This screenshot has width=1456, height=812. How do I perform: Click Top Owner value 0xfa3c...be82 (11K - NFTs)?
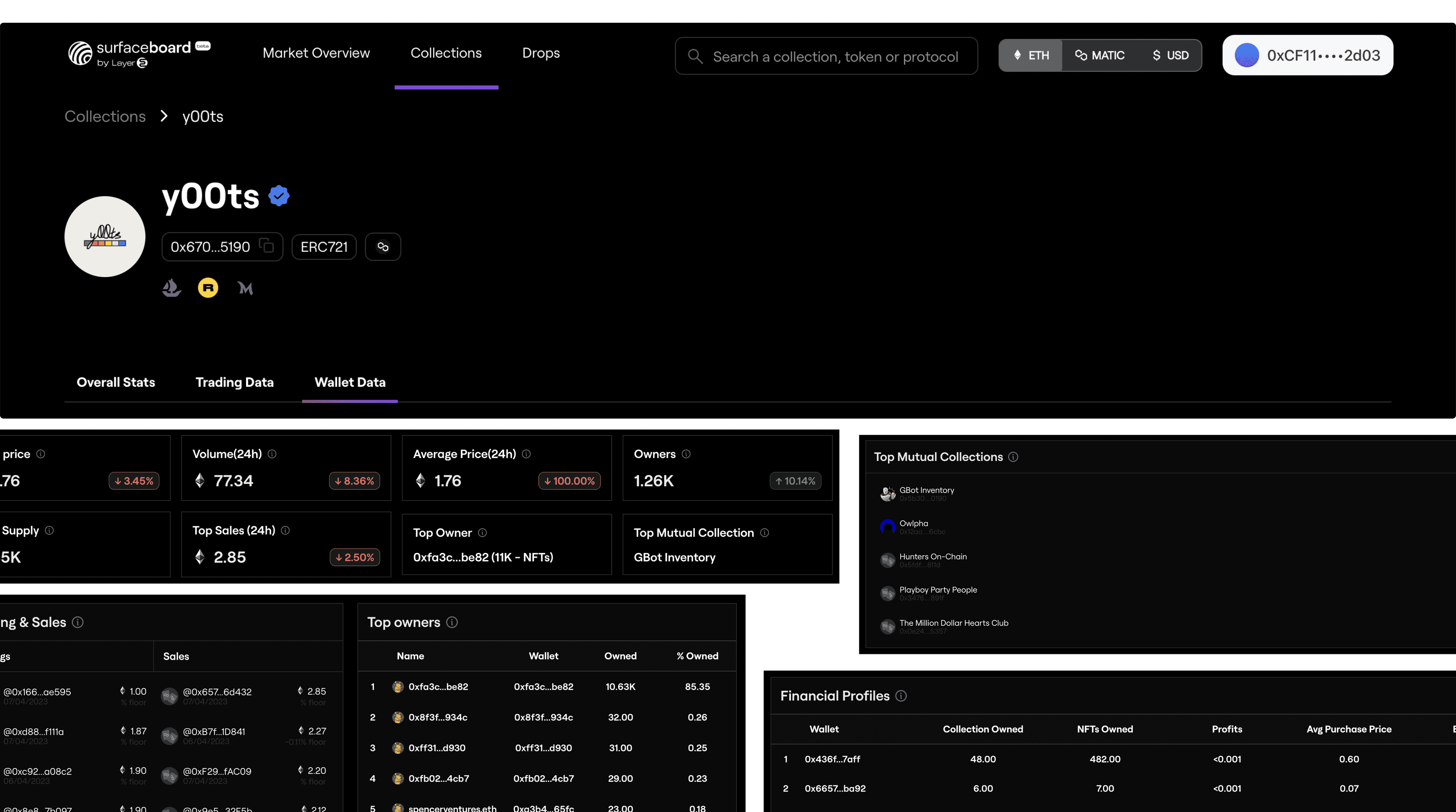point(483,558)
